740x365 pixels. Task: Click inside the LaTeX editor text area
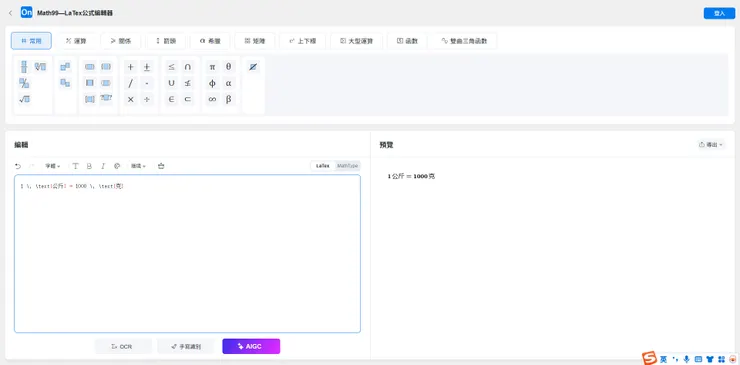point(187,254)
